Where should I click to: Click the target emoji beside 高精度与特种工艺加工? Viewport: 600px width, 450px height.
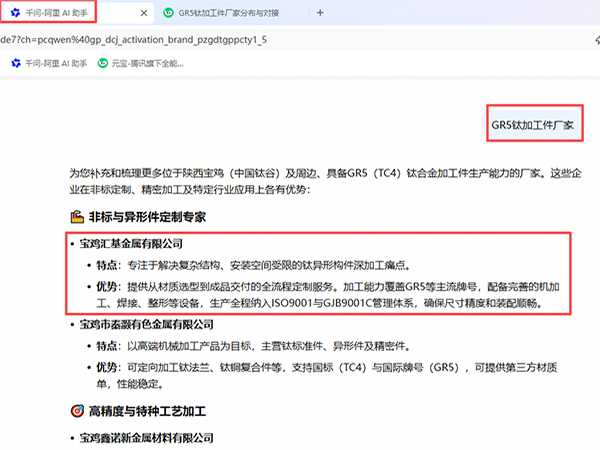pyautogui.click(x=77, y=411)
